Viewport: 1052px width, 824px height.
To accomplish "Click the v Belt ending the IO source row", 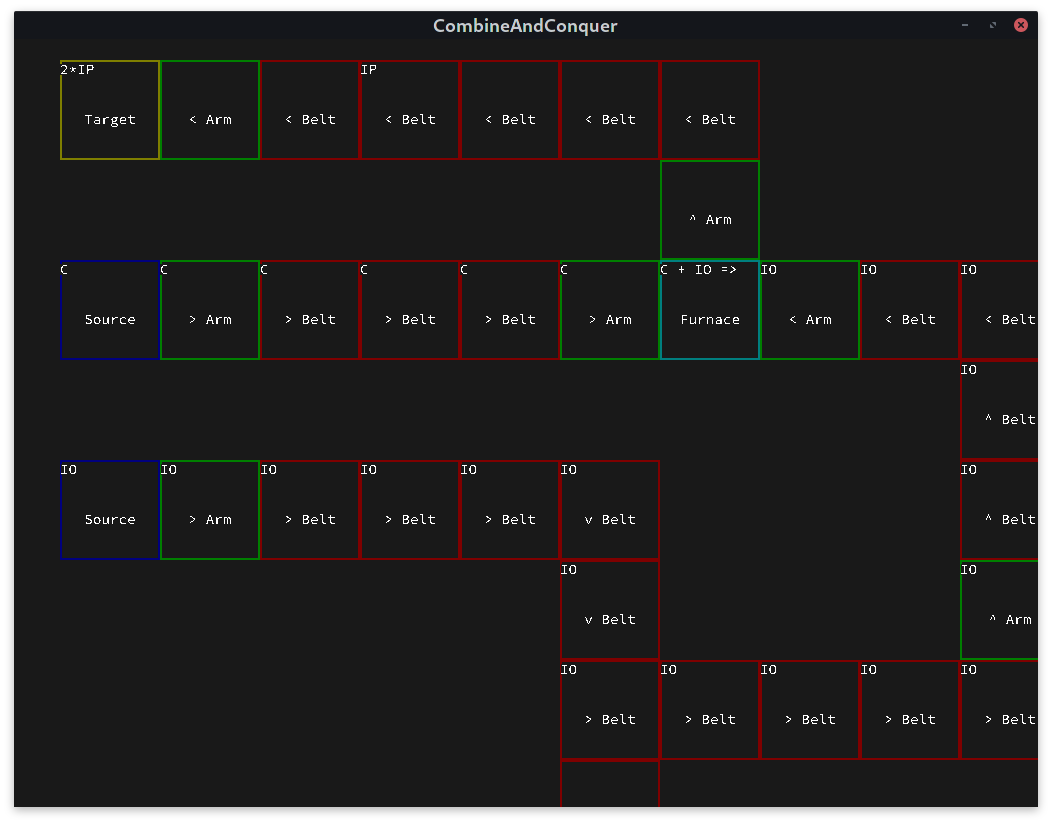I will pos(610,510).
